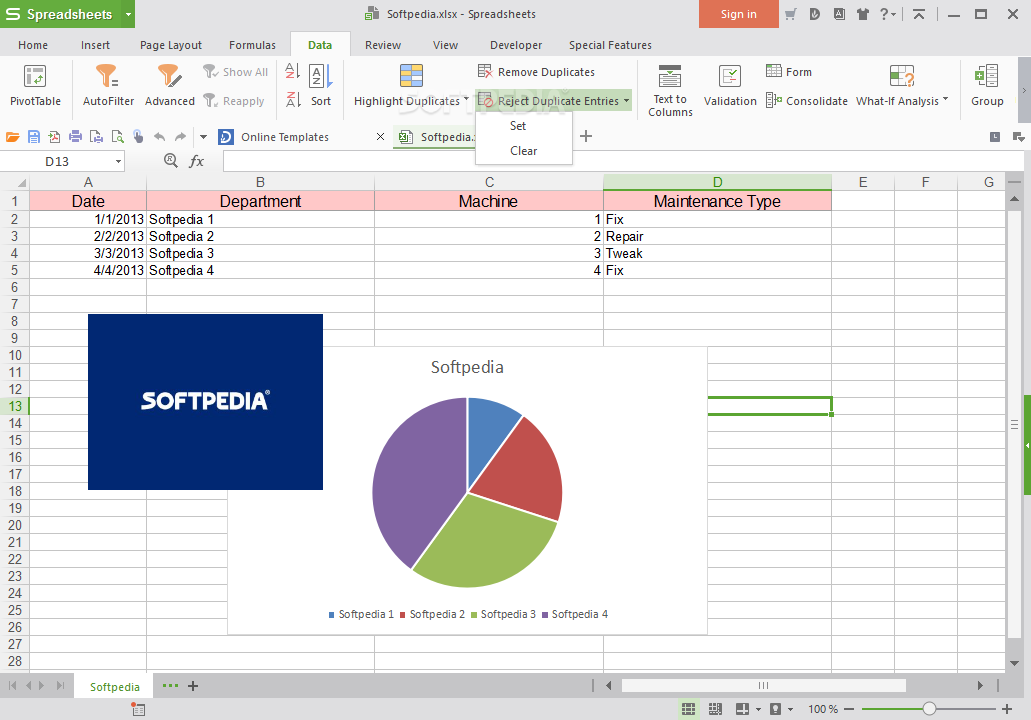Click the zoom slider handle

point(929,709)
